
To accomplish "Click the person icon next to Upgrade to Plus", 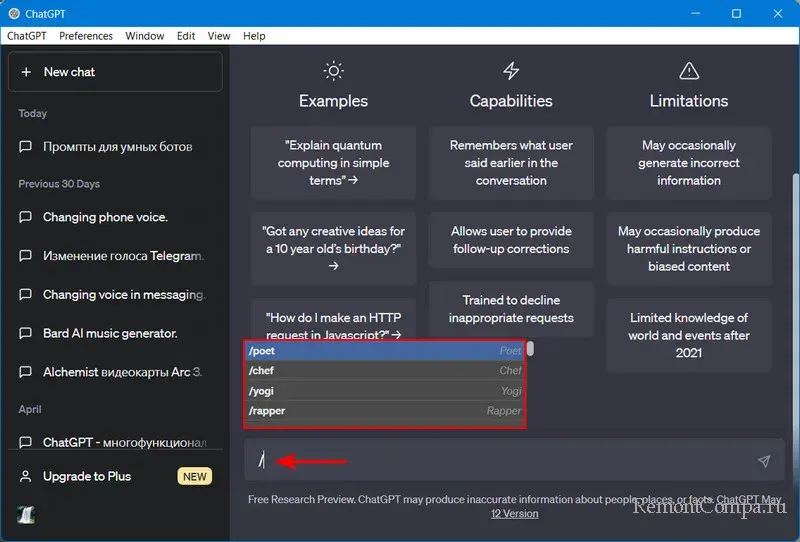I will click(x=26, y=476).
